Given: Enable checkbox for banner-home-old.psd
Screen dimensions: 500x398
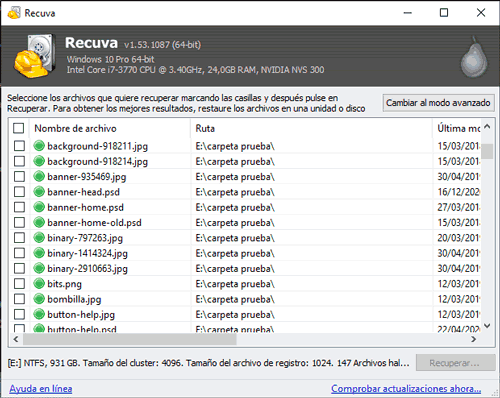Looking at the screenshot, I should point(19,222).
